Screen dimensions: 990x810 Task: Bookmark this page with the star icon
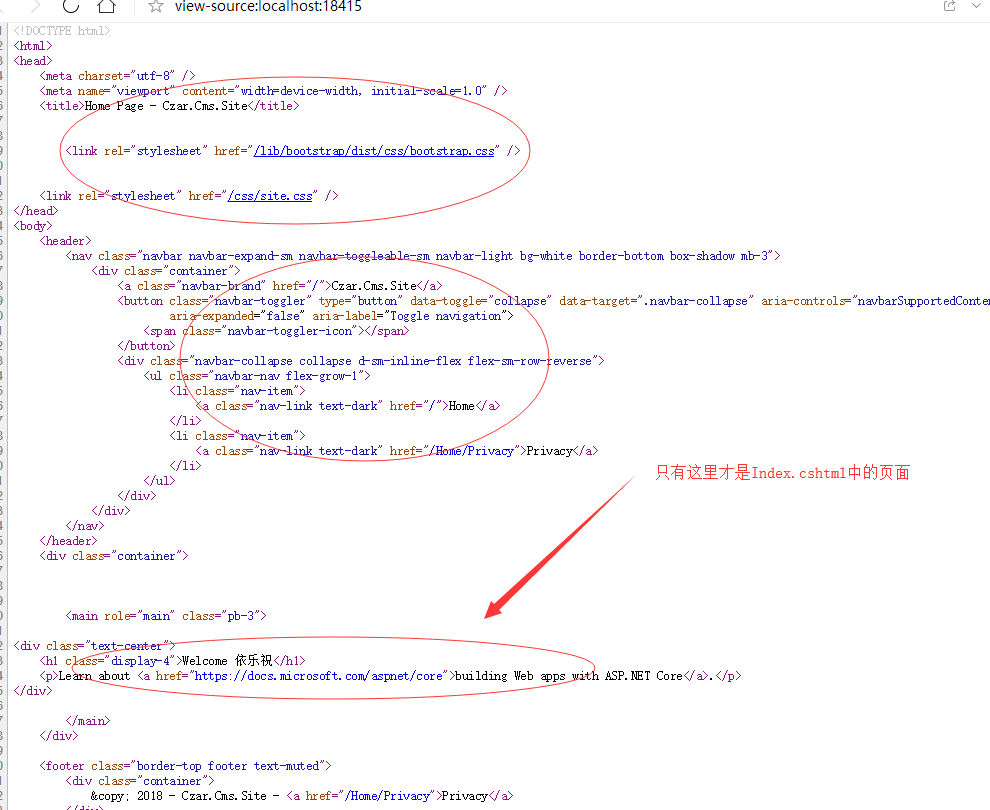[156, 6]
